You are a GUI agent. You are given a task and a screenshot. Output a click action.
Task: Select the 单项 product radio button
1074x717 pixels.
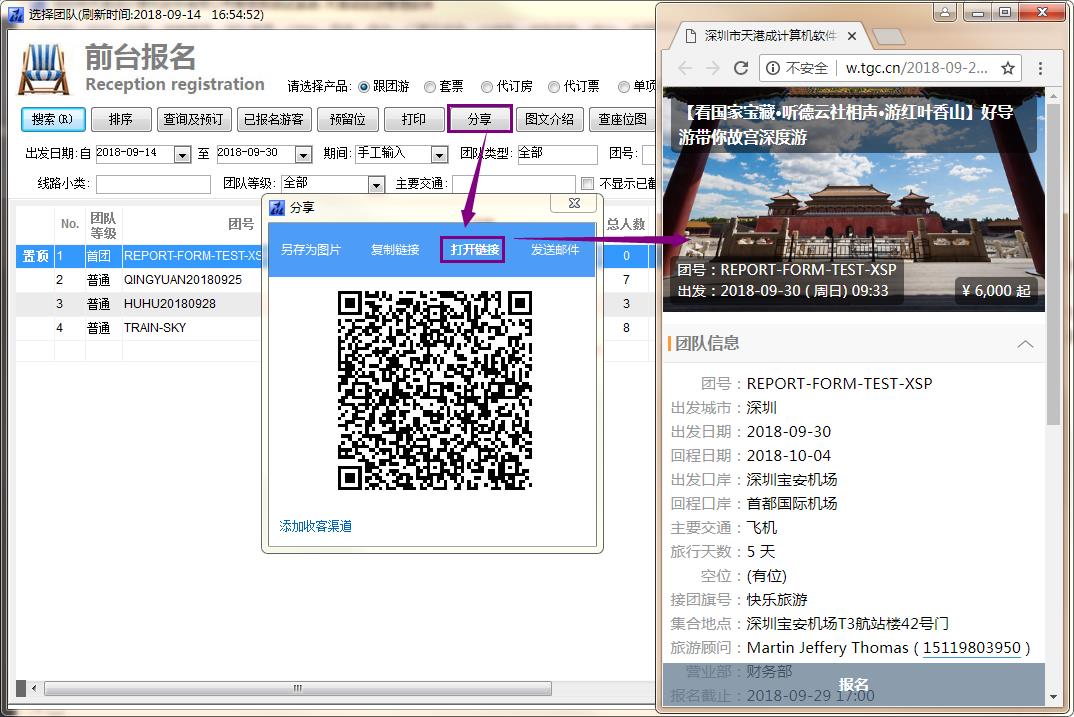pos(624,87)
